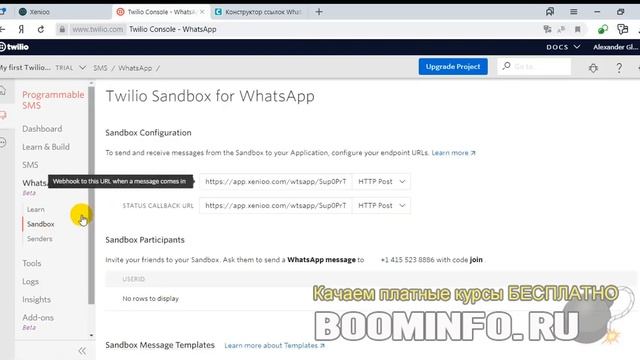Click the green extension icon
Image resolution: width=640 pixels, height=360 pixels.
(x=602, y=29)
